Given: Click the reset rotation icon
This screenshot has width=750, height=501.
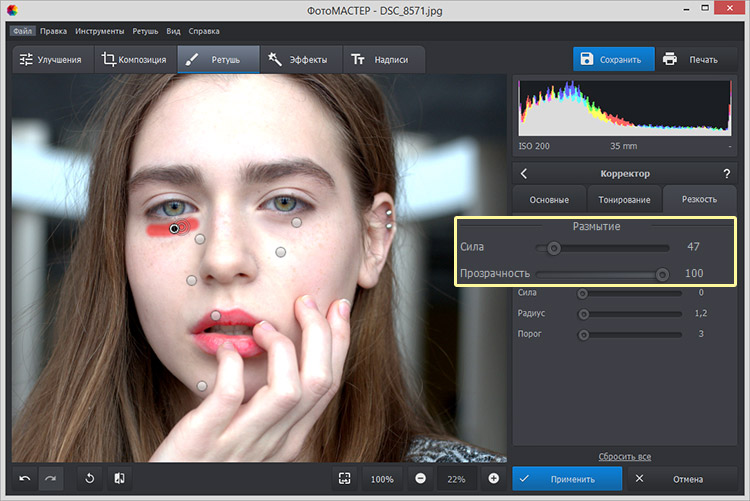Looking at the screenshot, I should pos(89,479).
